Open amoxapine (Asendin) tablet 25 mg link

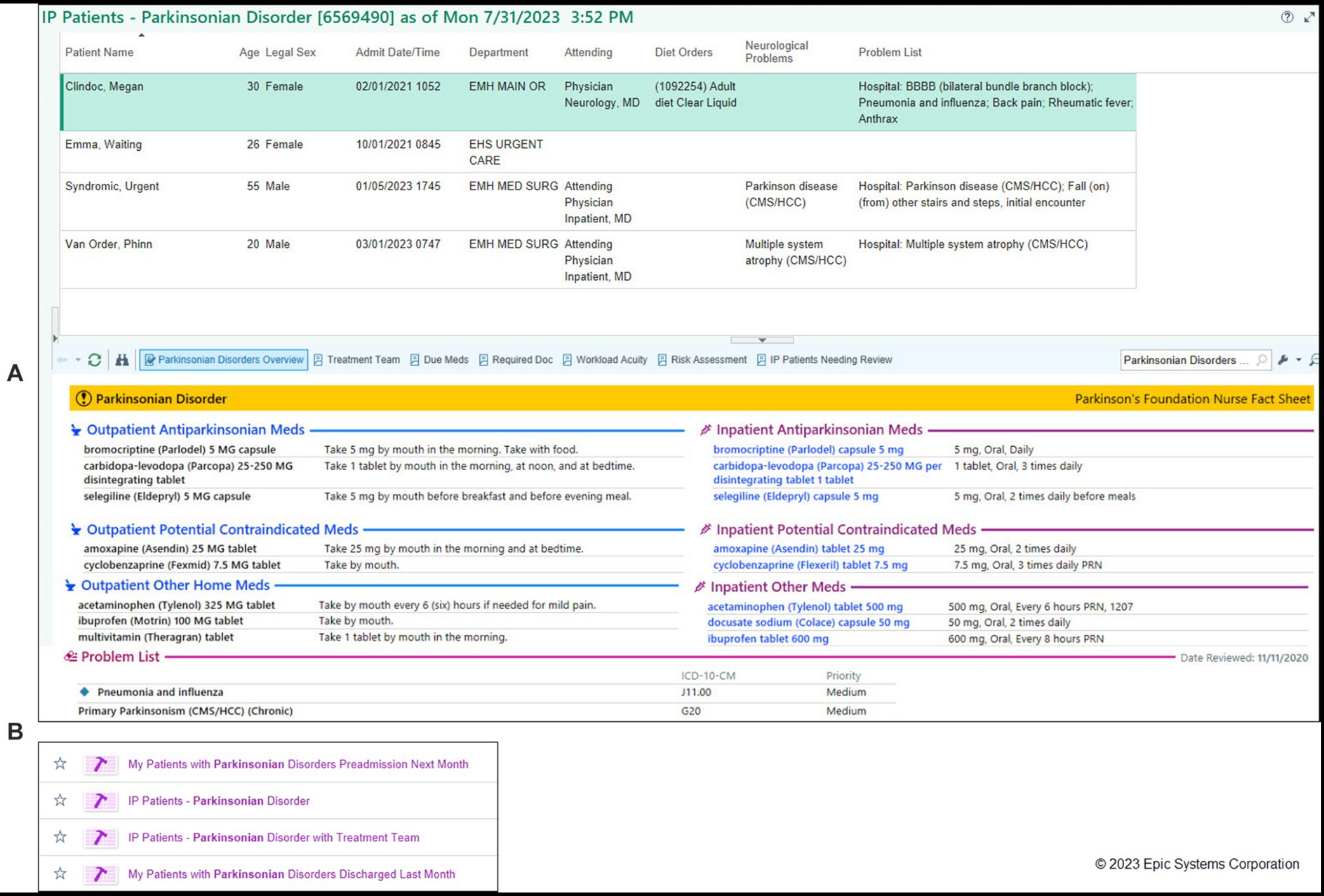798,549
